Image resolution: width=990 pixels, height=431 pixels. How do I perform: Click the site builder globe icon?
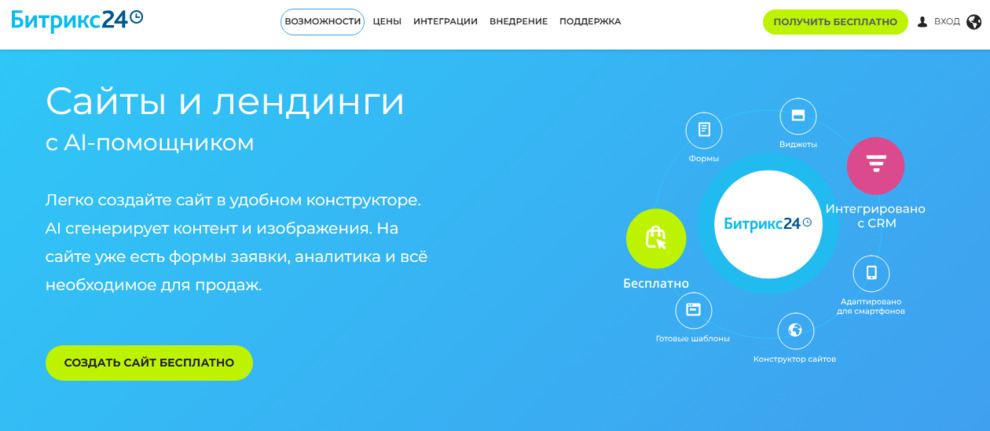(x=795, y=330)
